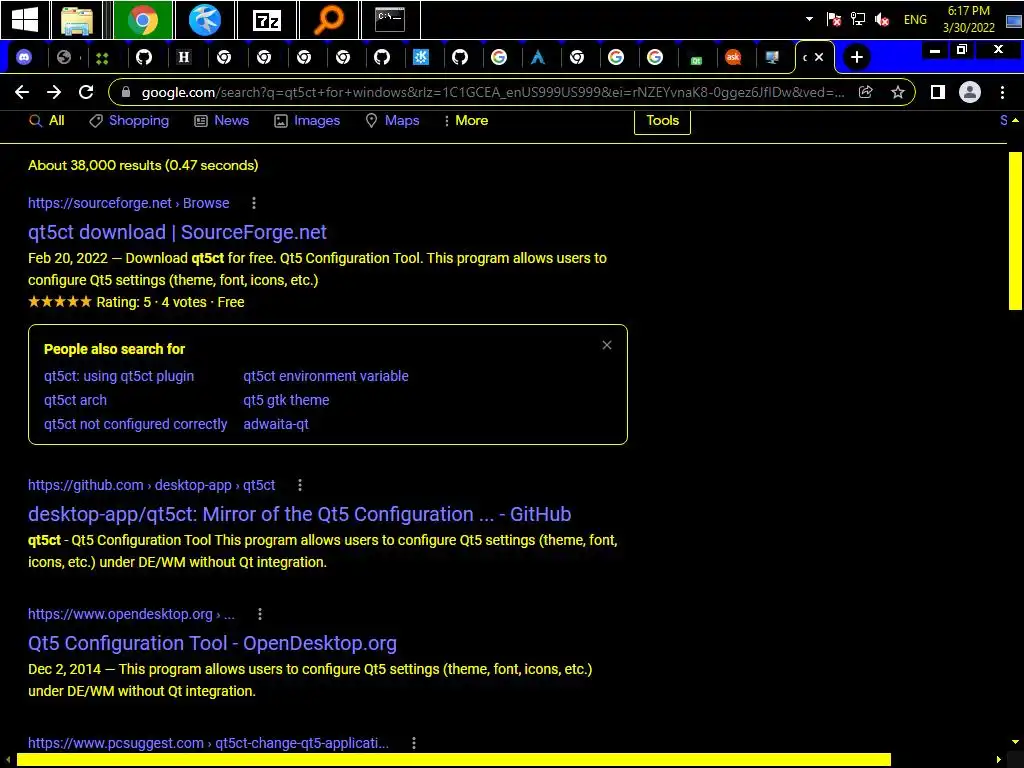Viewport: 1024px width, 768px height.
Task: Go forward to the next page
Action: (54, 92)
